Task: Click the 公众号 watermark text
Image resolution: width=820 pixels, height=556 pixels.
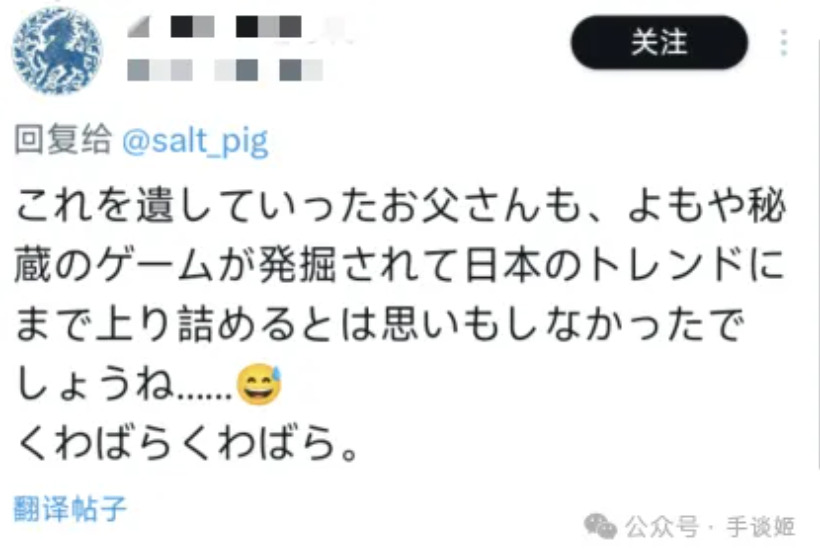Action: pos(662,526)
